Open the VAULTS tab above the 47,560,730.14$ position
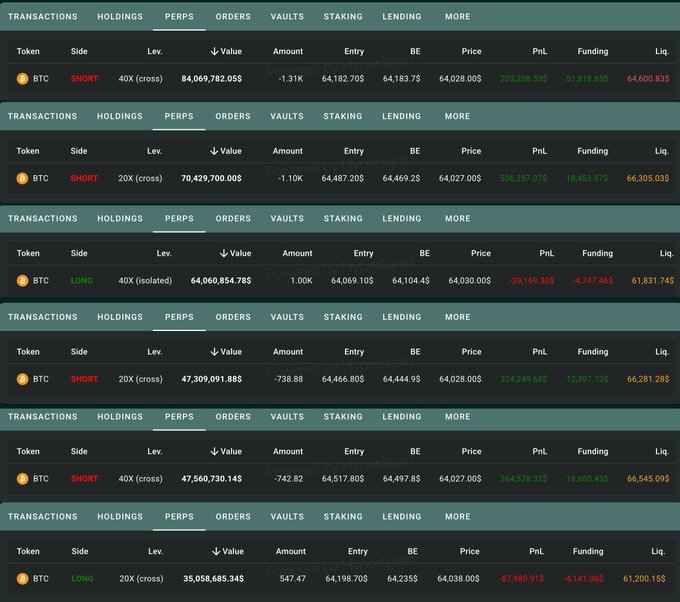Screen dimensions: 680x602 point(287,417)
